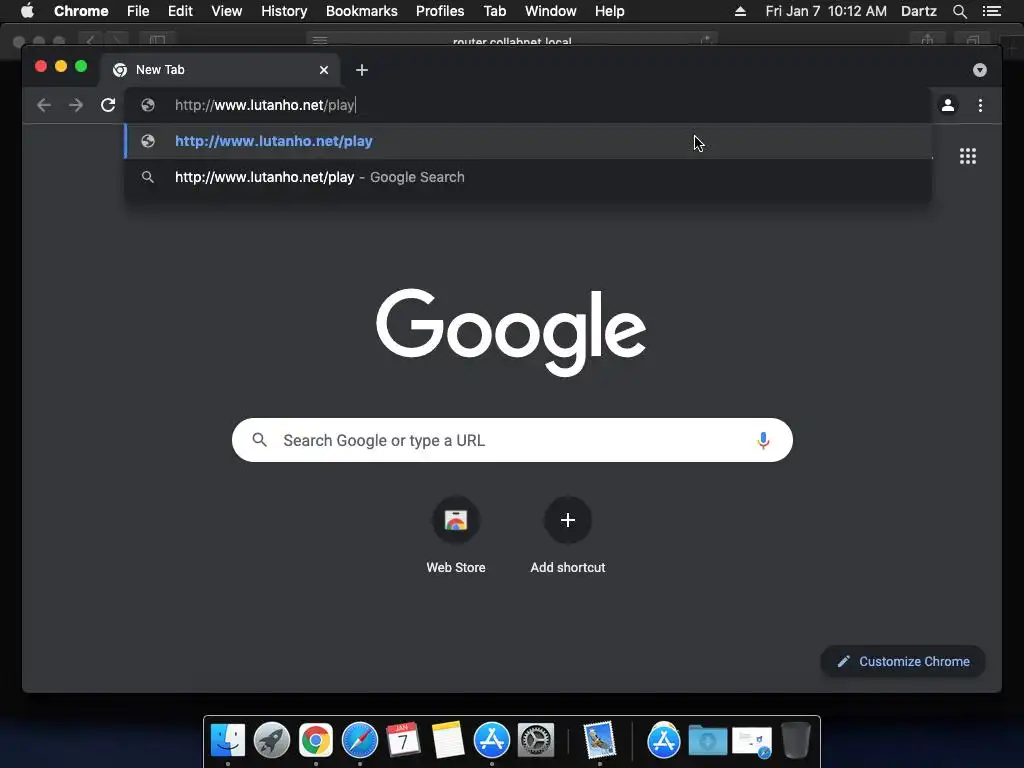
Task: Open the Window menu
Action: pyautogui.click(x=551, y=11)
